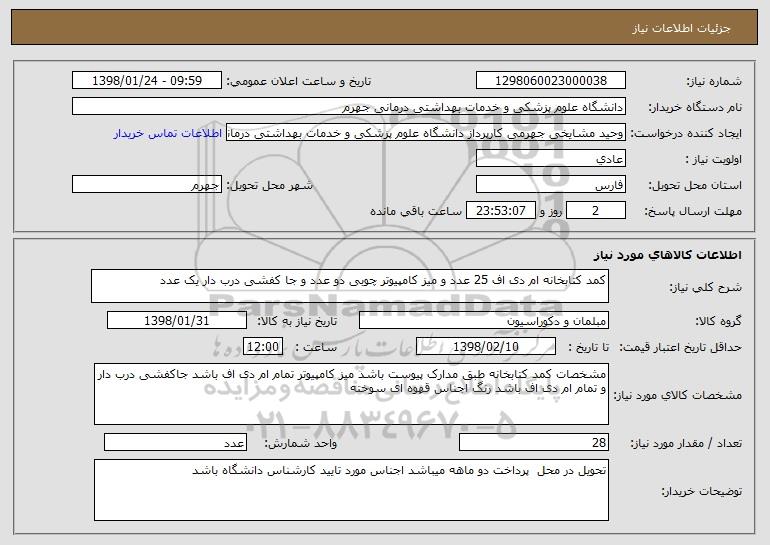This screenshot has width=770, height=545.
Task: Click the need date field 1398/01/31
Action: 177,321
